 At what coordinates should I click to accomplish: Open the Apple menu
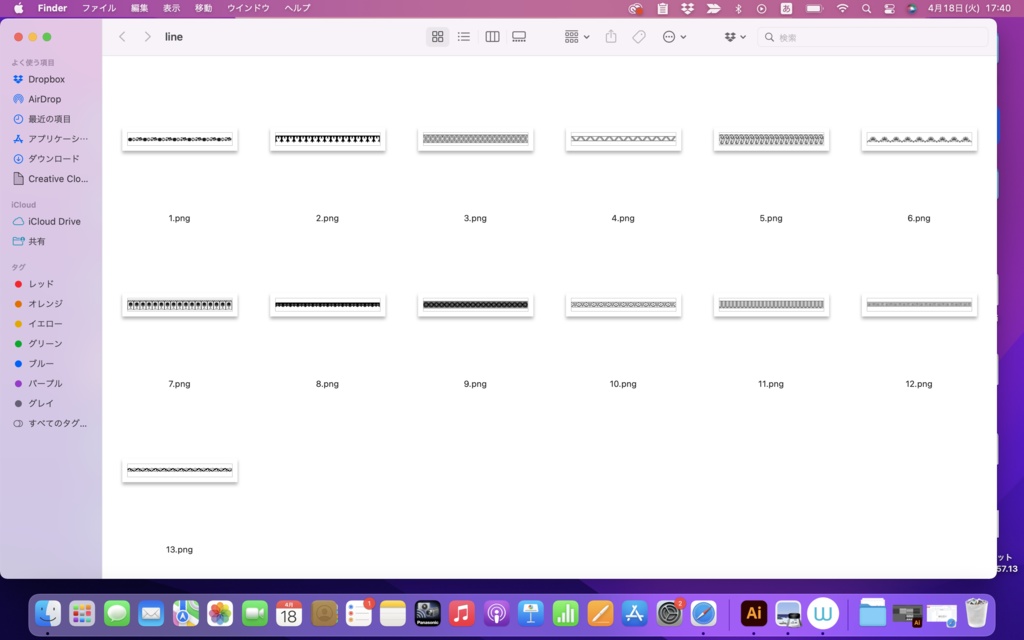coord(18,8)
